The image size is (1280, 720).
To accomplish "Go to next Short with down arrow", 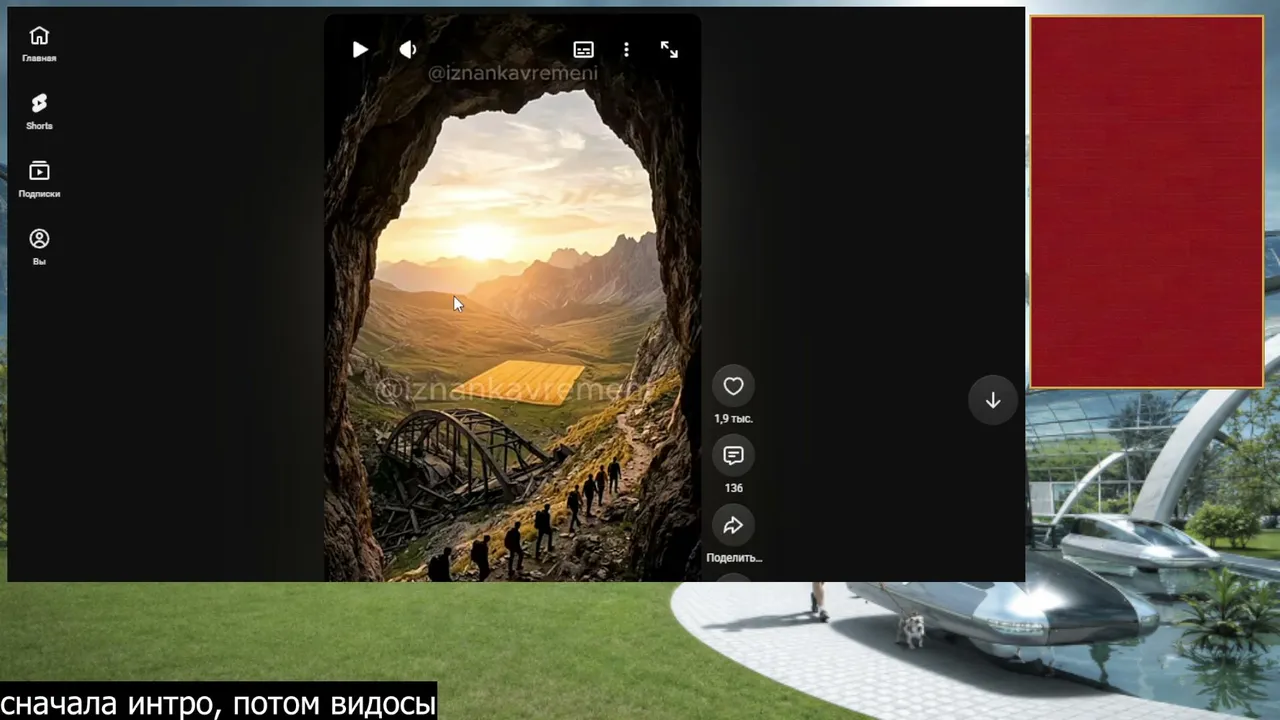I will point(993,400).
